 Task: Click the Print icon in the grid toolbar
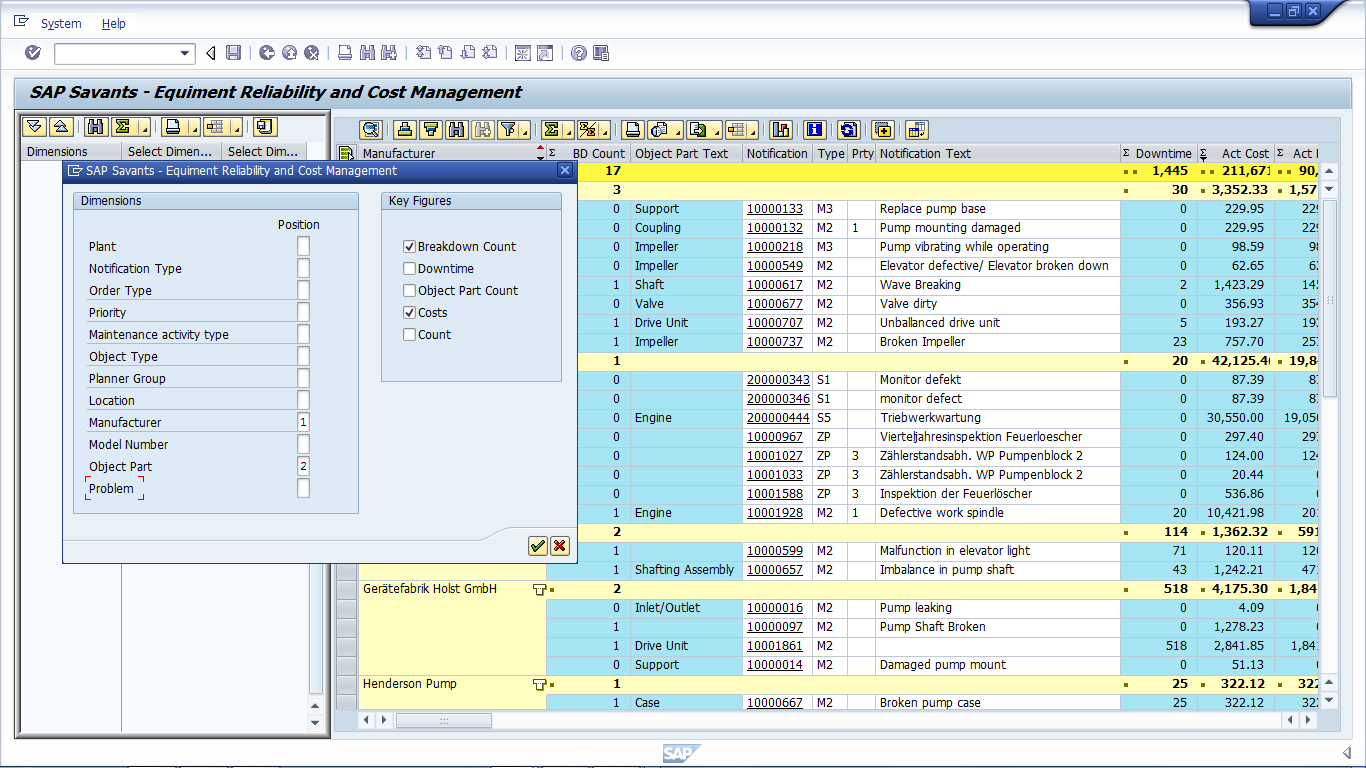pos(632,129)
